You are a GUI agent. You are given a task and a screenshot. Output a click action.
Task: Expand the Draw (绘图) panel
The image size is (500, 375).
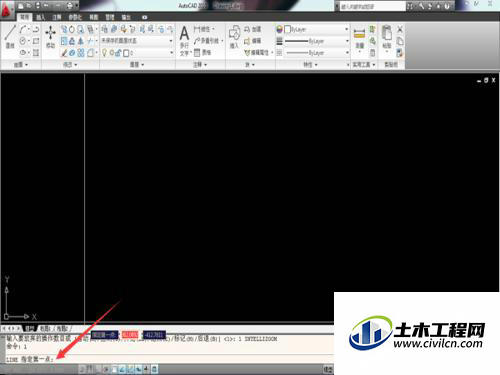[21, 64]
